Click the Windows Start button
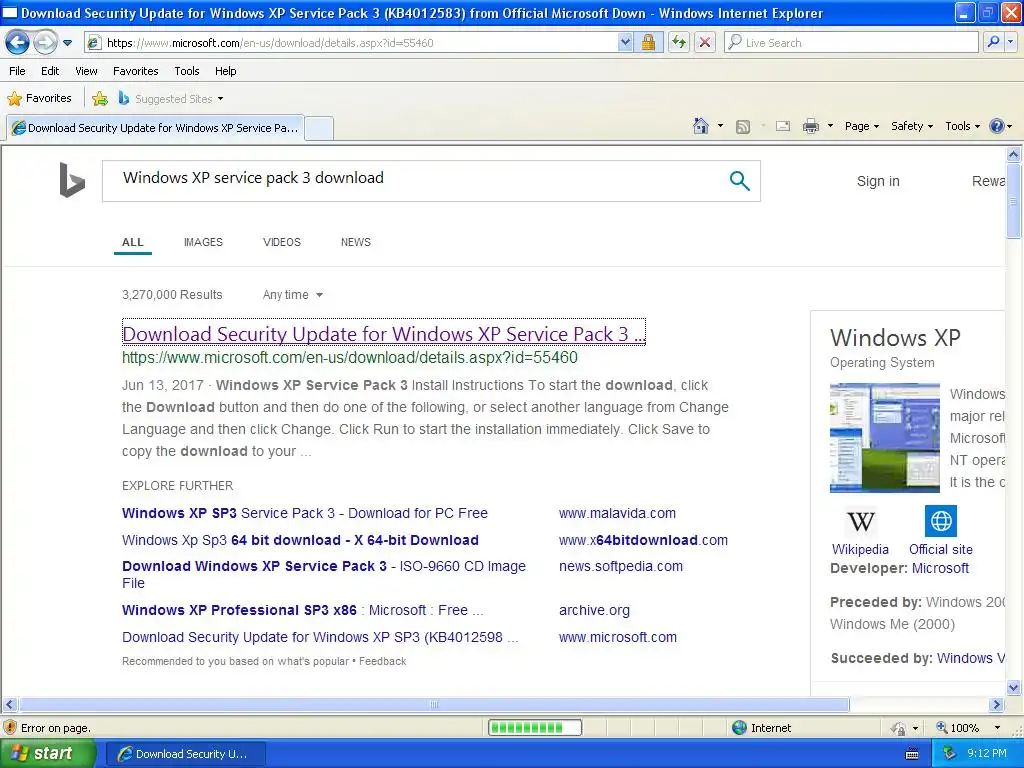This screenshot has width=1024, height=768. click(x=48, y=754)
